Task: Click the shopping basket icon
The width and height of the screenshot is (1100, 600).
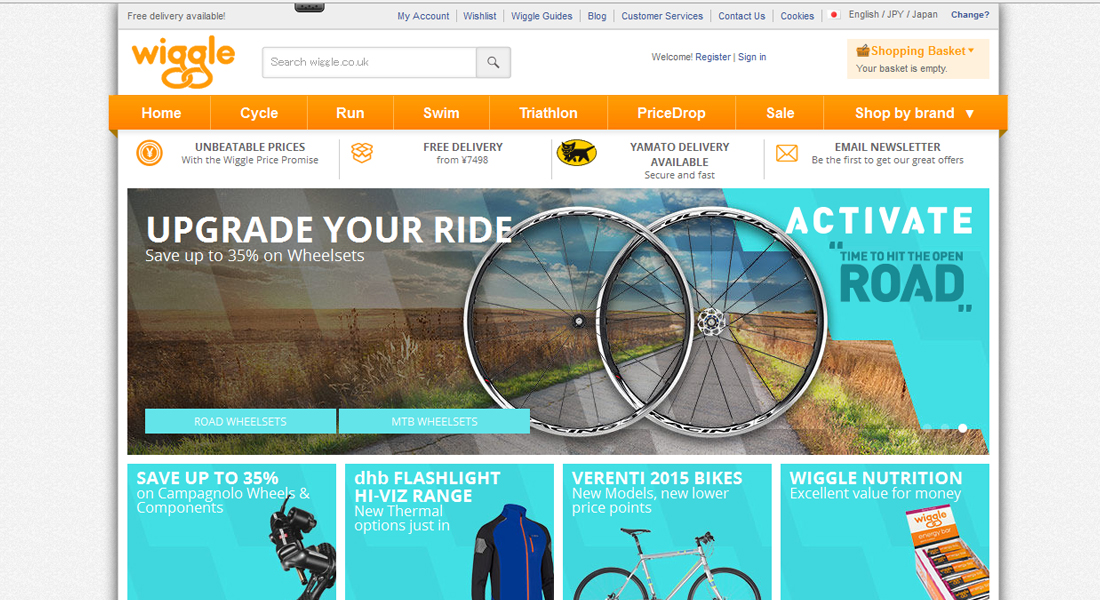Action: coord(862,50)
